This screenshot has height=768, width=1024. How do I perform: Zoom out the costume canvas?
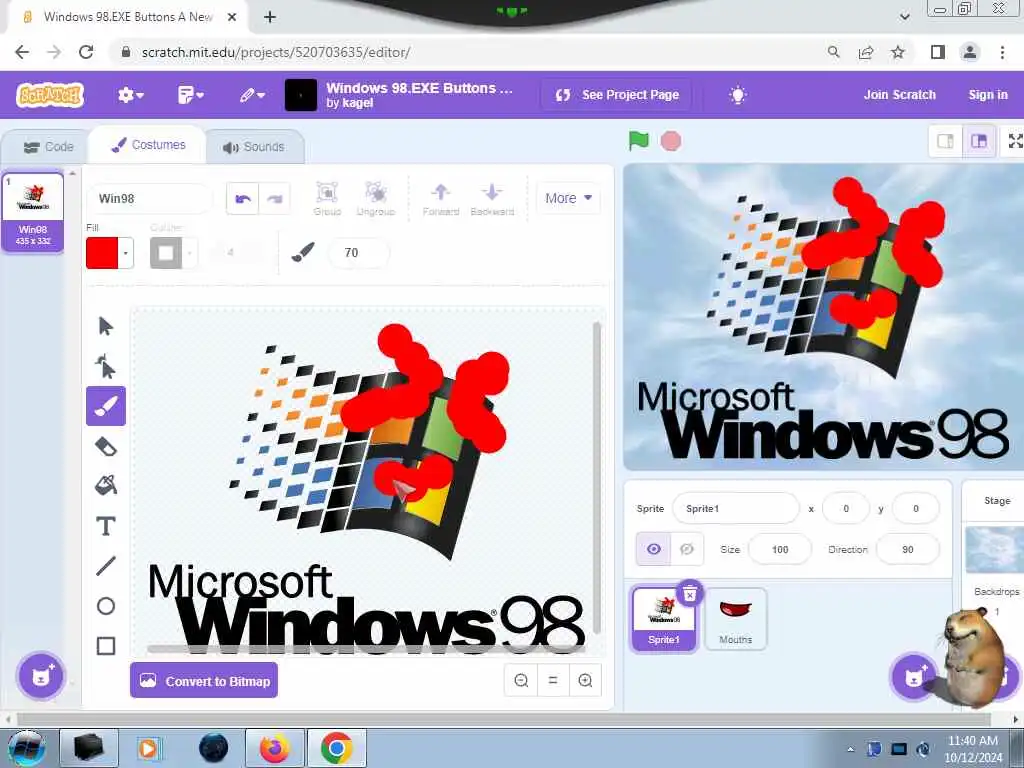(x=521, y=680)
